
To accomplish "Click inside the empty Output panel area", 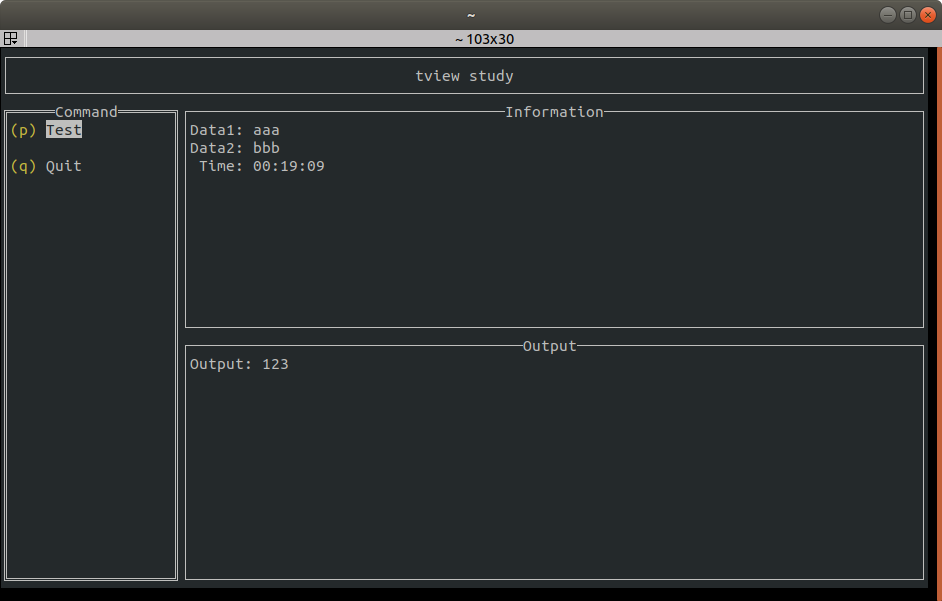I will pos(554,470).
